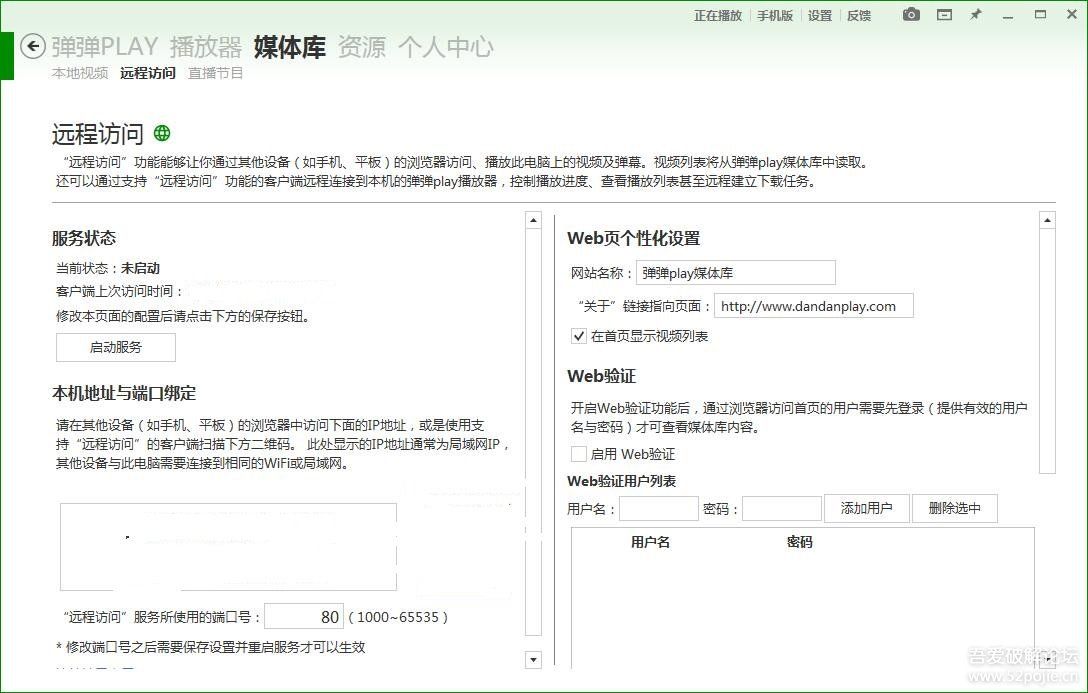
Task: Open the 播放器 tab
Action: (206, 47)
